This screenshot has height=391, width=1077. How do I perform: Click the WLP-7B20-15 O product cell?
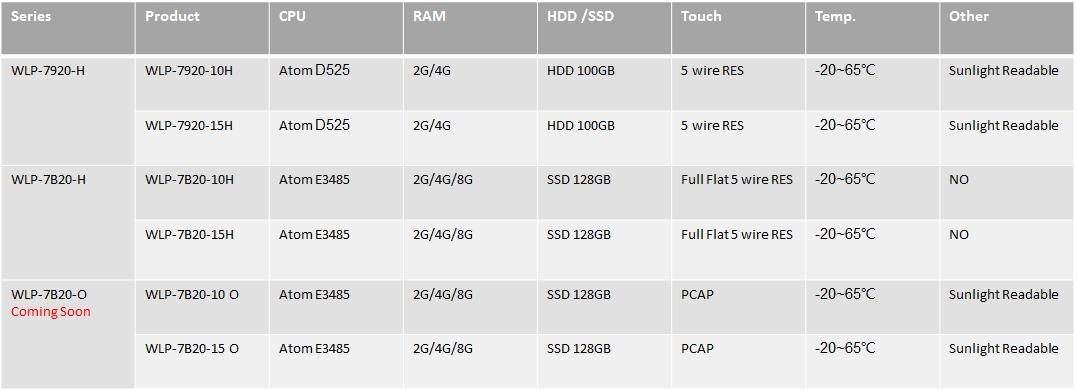[202, 361]
